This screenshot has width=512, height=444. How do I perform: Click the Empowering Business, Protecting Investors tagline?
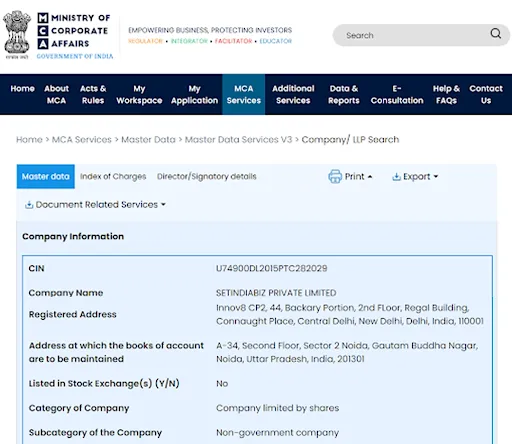click(210, 30)
